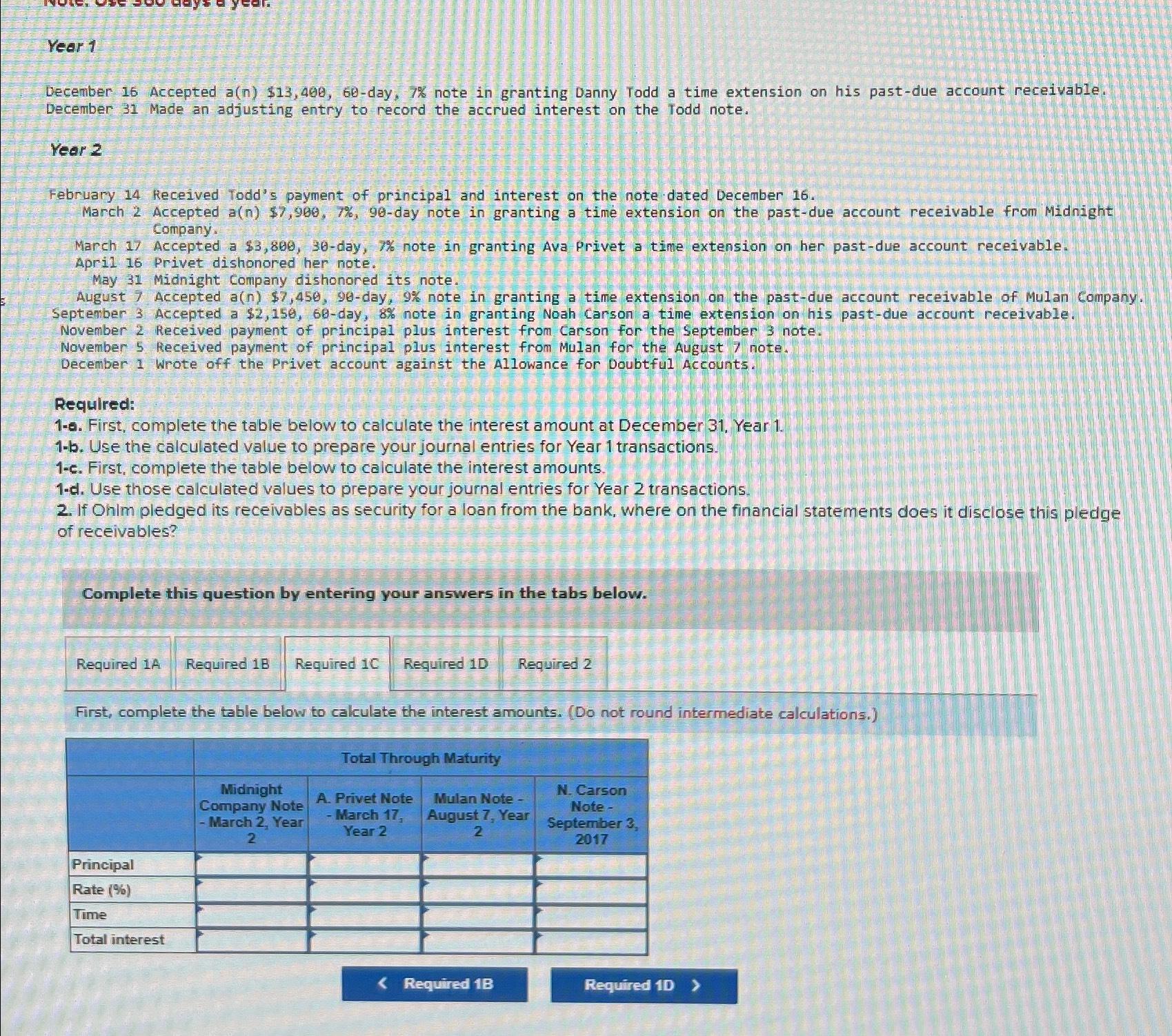The width and height of the screenshot is (1172, 1036).
Task: Click Total interest cell for Midnight Company Note
Action: click(252, 940)
